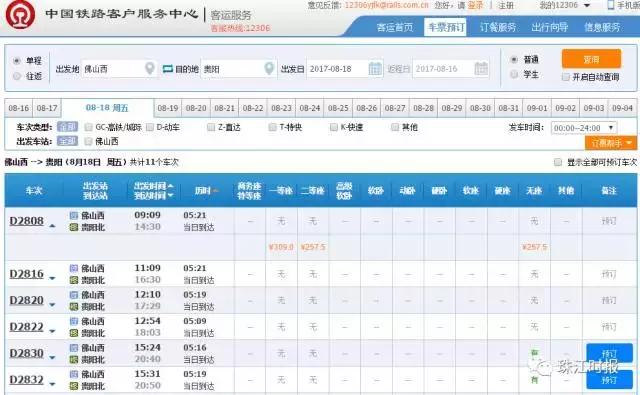Open train number D2808 link
The width and height of the screenshot is (640, 395).
pyautogui.click(x=27, y=221)
